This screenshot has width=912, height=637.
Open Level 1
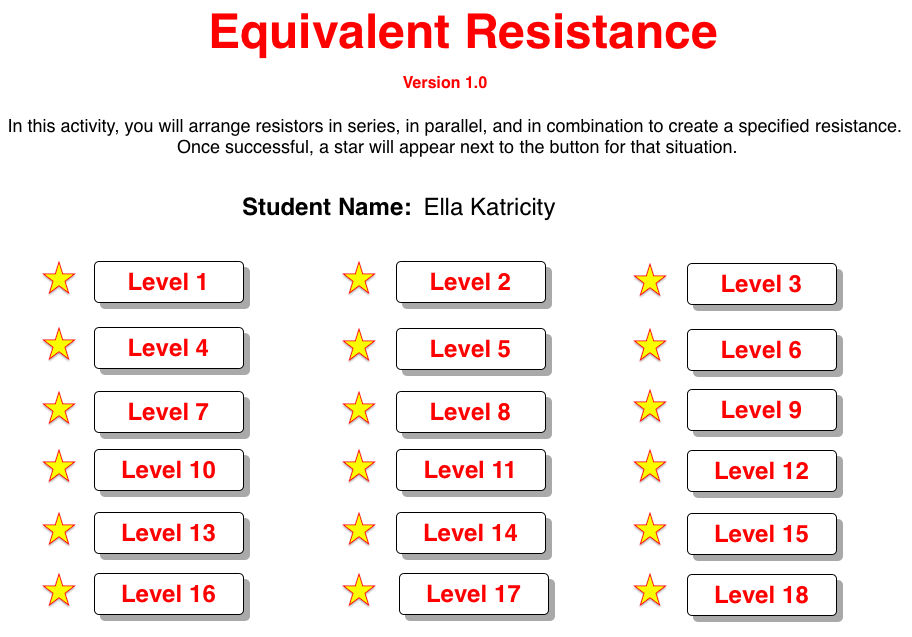pyautogui.click(x=168, y=281)
